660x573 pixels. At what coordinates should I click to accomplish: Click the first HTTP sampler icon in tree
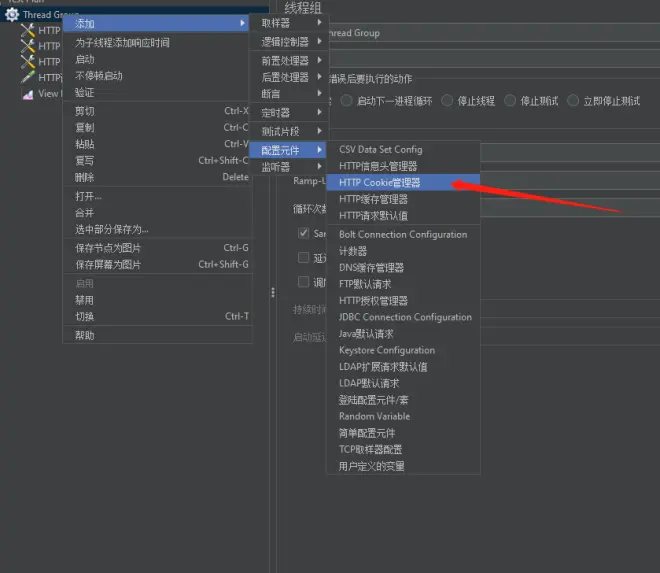pyautogui.click(x=28, y=31)
